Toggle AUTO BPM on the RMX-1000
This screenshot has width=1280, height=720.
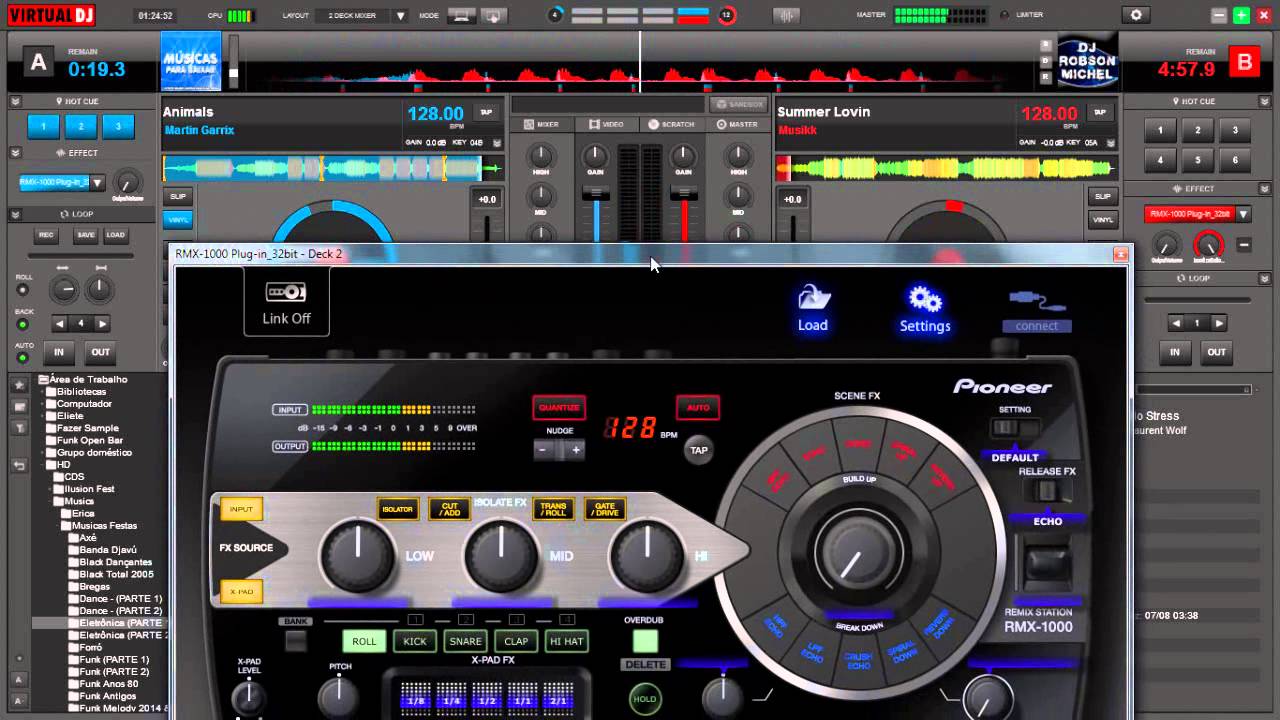[698, 407]
